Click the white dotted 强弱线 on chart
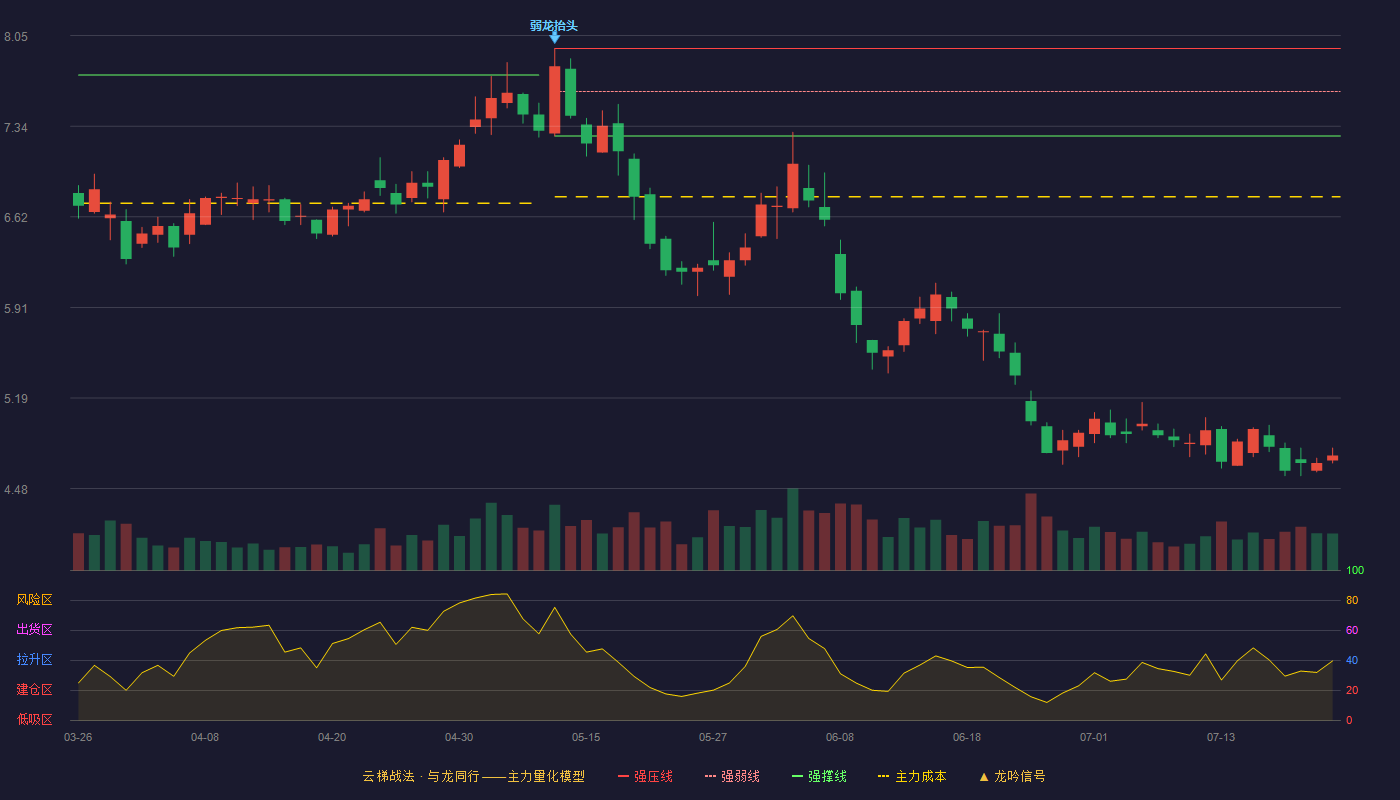This screenshot has height=800, width=1400. tap(950, 91)
